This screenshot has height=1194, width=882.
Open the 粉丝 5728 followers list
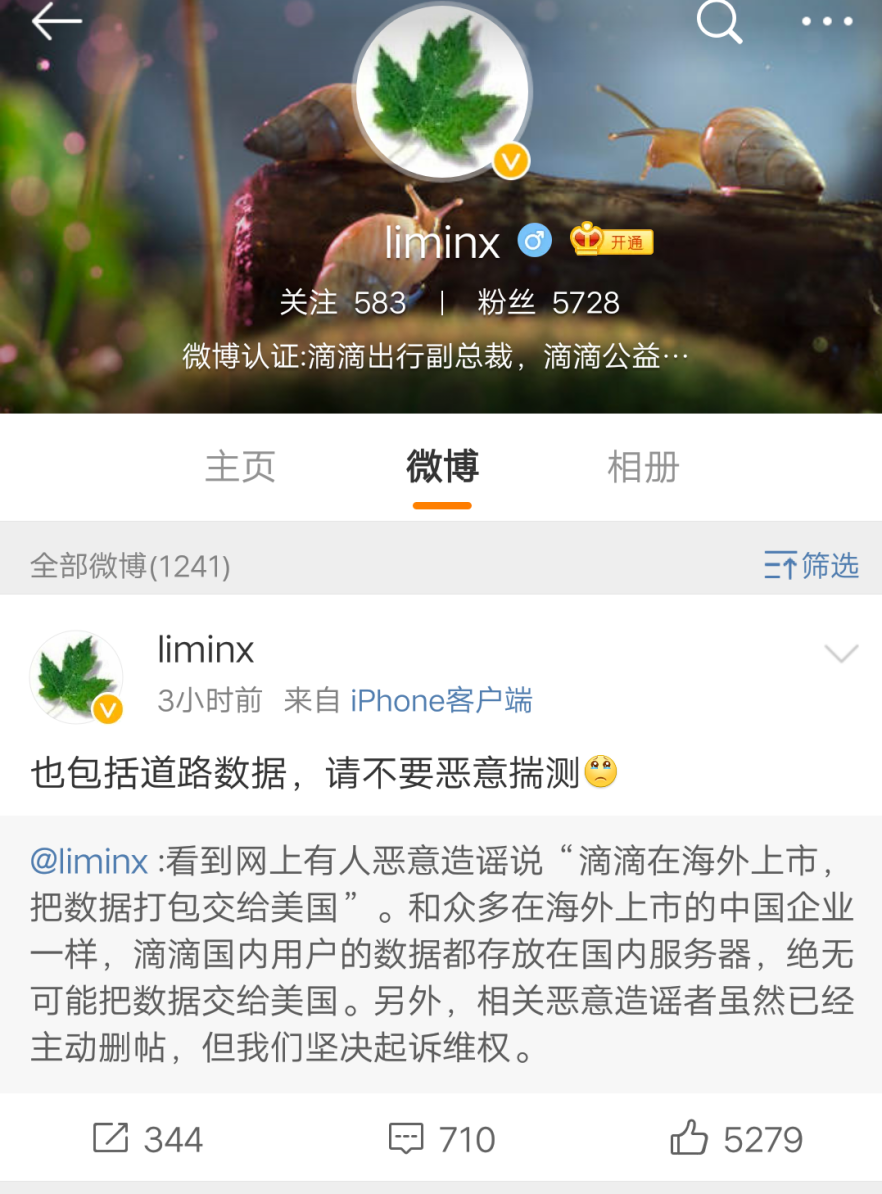tap(548, 303)
